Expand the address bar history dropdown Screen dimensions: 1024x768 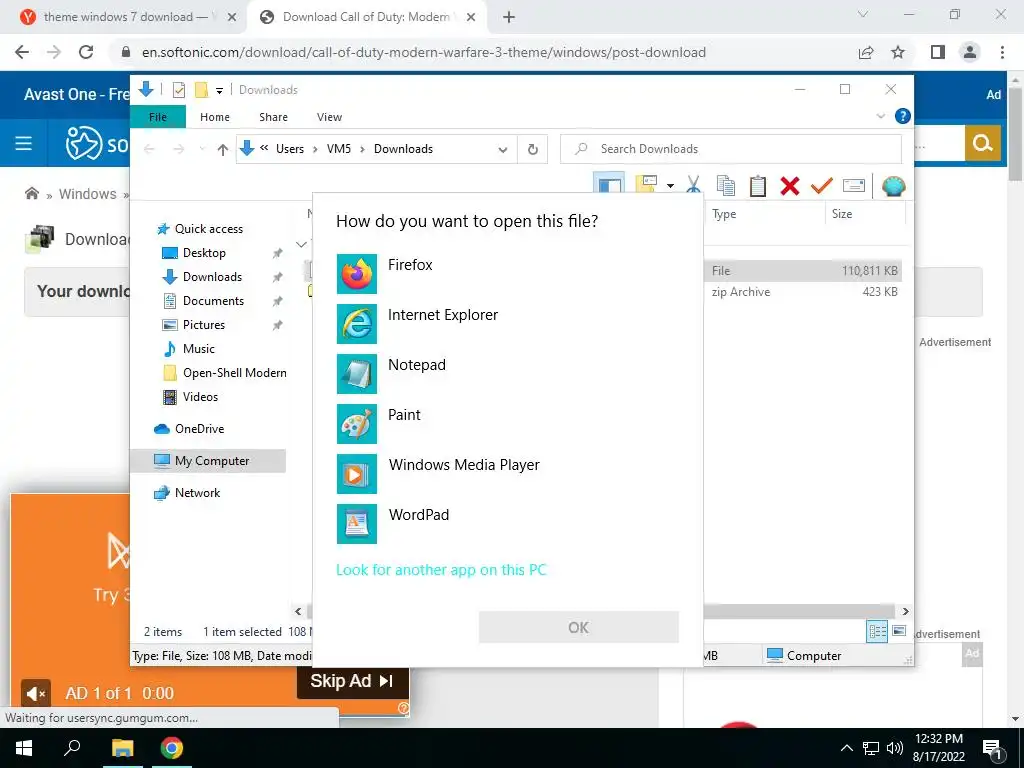(x=503, y=150)
